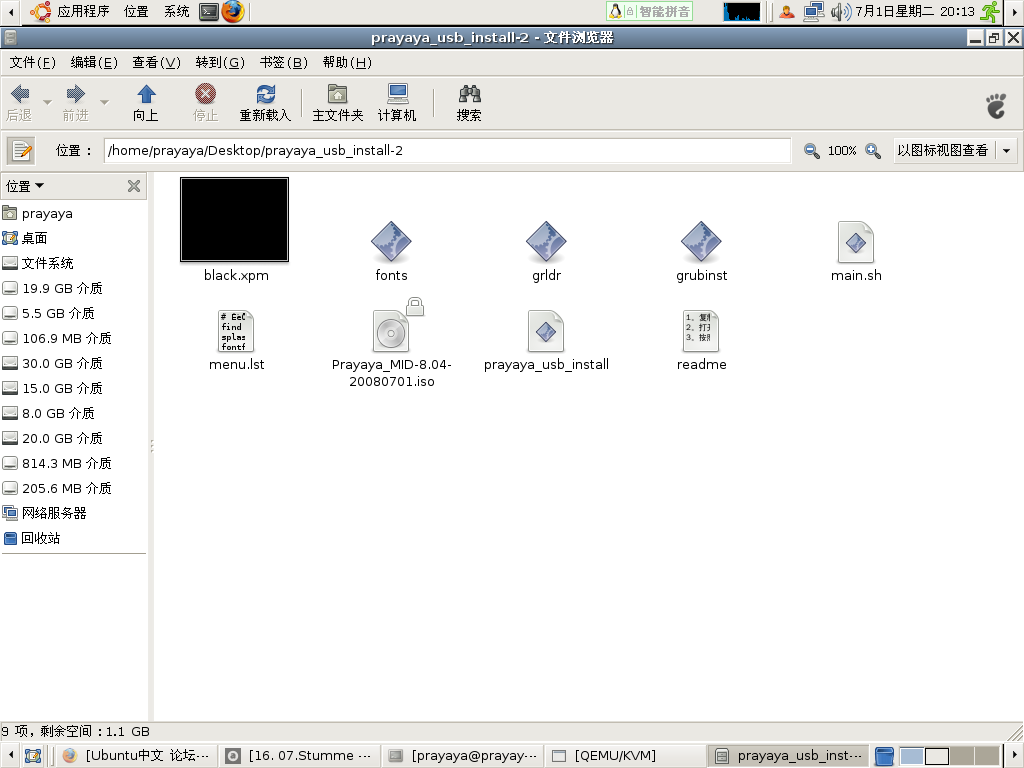This screenshot has height=768, width=1024.
Task: Open the 搜索 binoculars tool
Action: (469, 103)
